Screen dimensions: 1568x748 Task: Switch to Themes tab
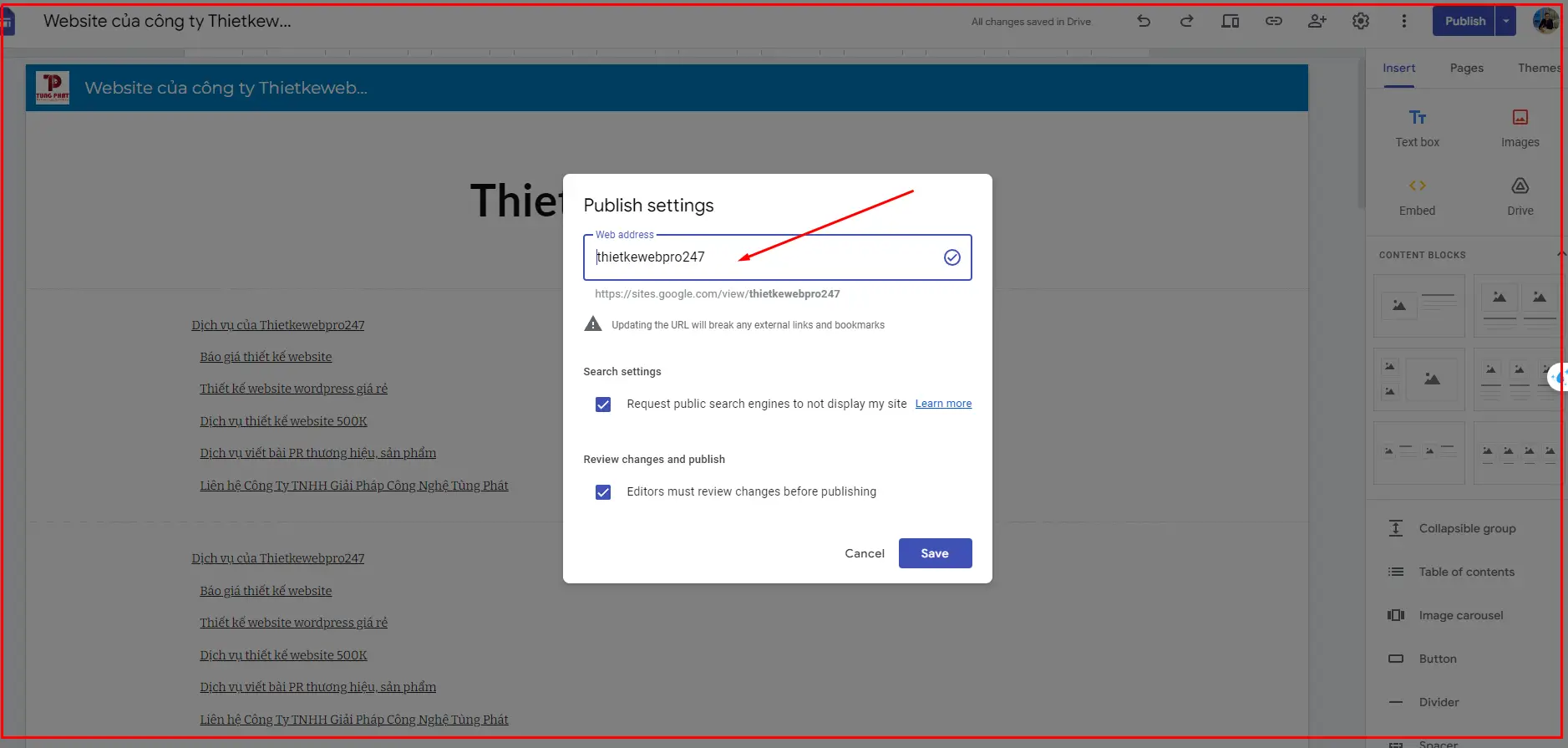click(1539, 68)
